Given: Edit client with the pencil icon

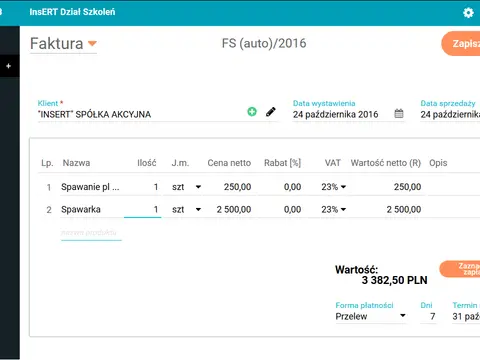Looking at the screenshot, I should point(271,112).
